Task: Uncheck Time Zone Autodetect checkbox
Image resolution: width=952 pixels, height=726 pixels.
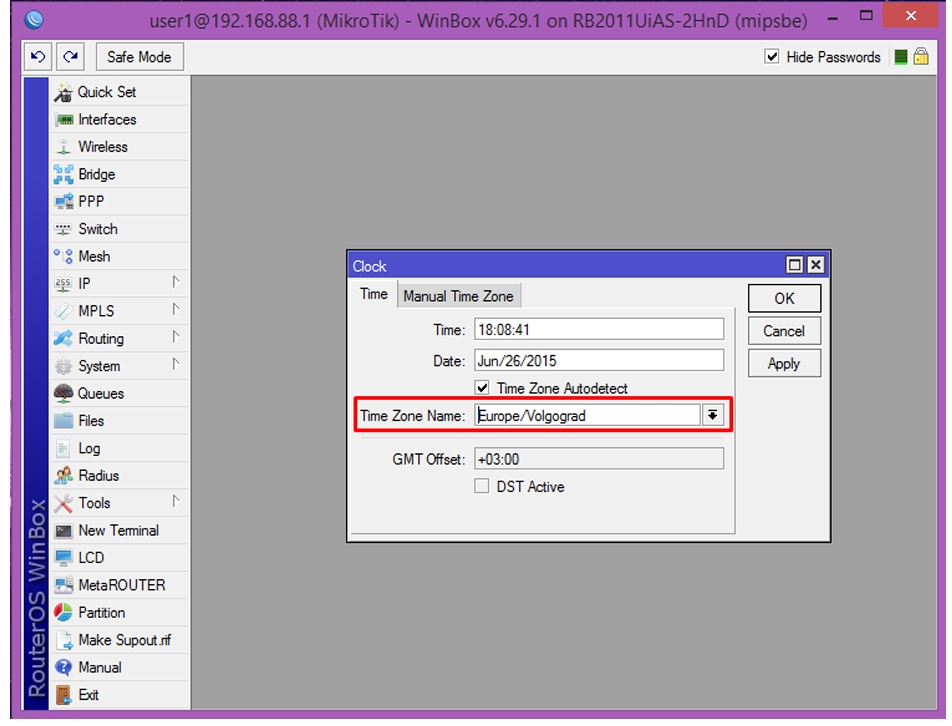Action: tap(482, 388)
